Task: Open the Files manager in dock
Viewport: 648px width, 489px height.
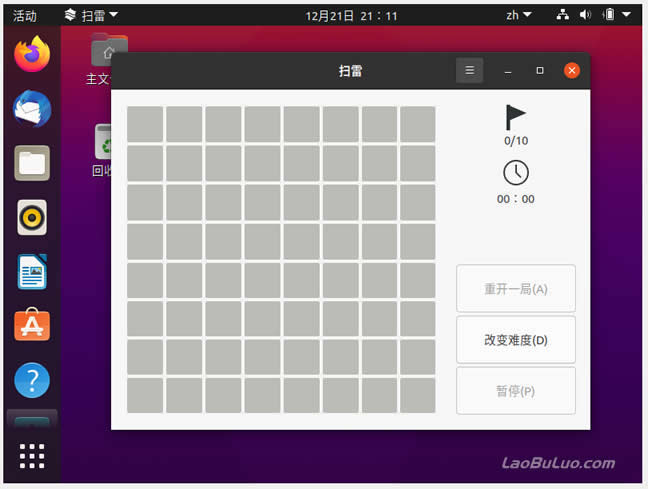Action: [32, 163]
